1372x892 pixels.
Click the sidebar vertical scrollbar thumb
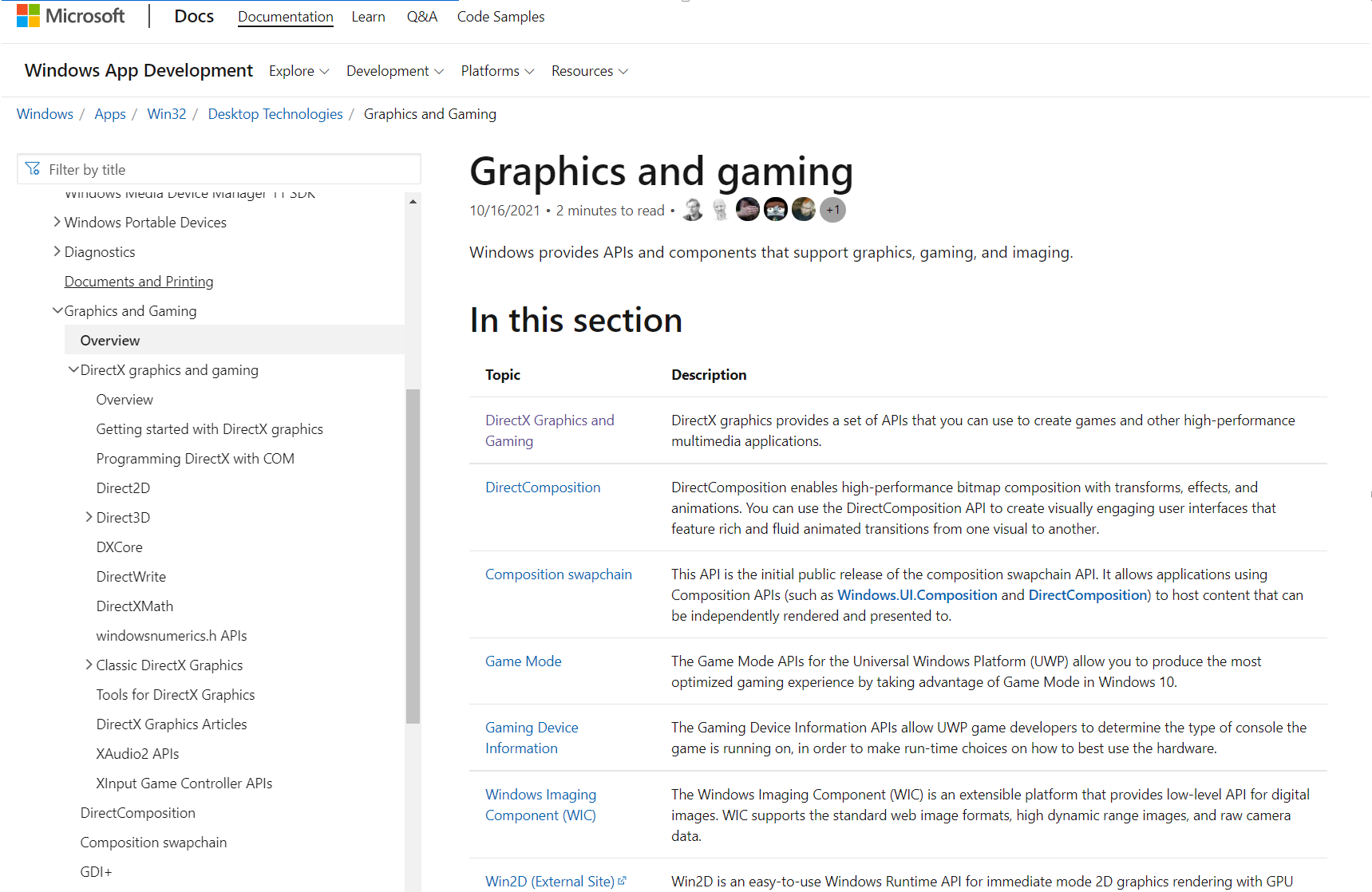click(413, 556)
